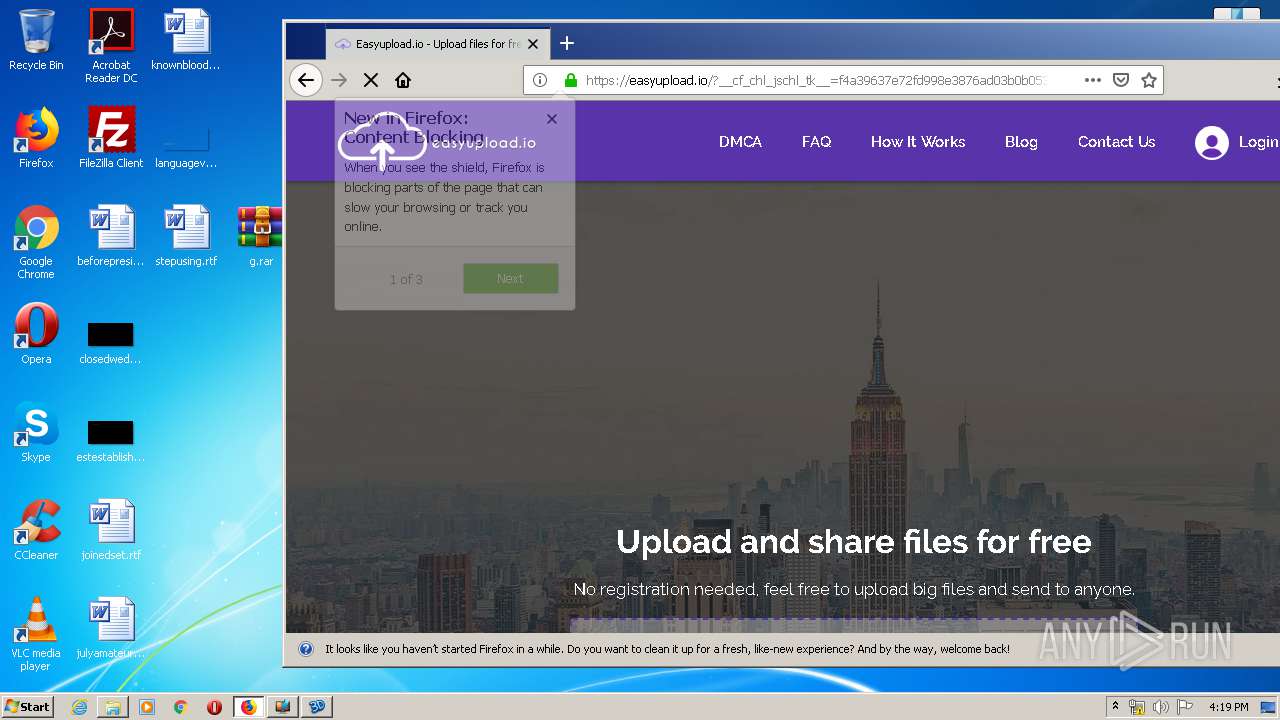
Task: Switch to Firefox taskbar button
Action: [x=249, y=707]
